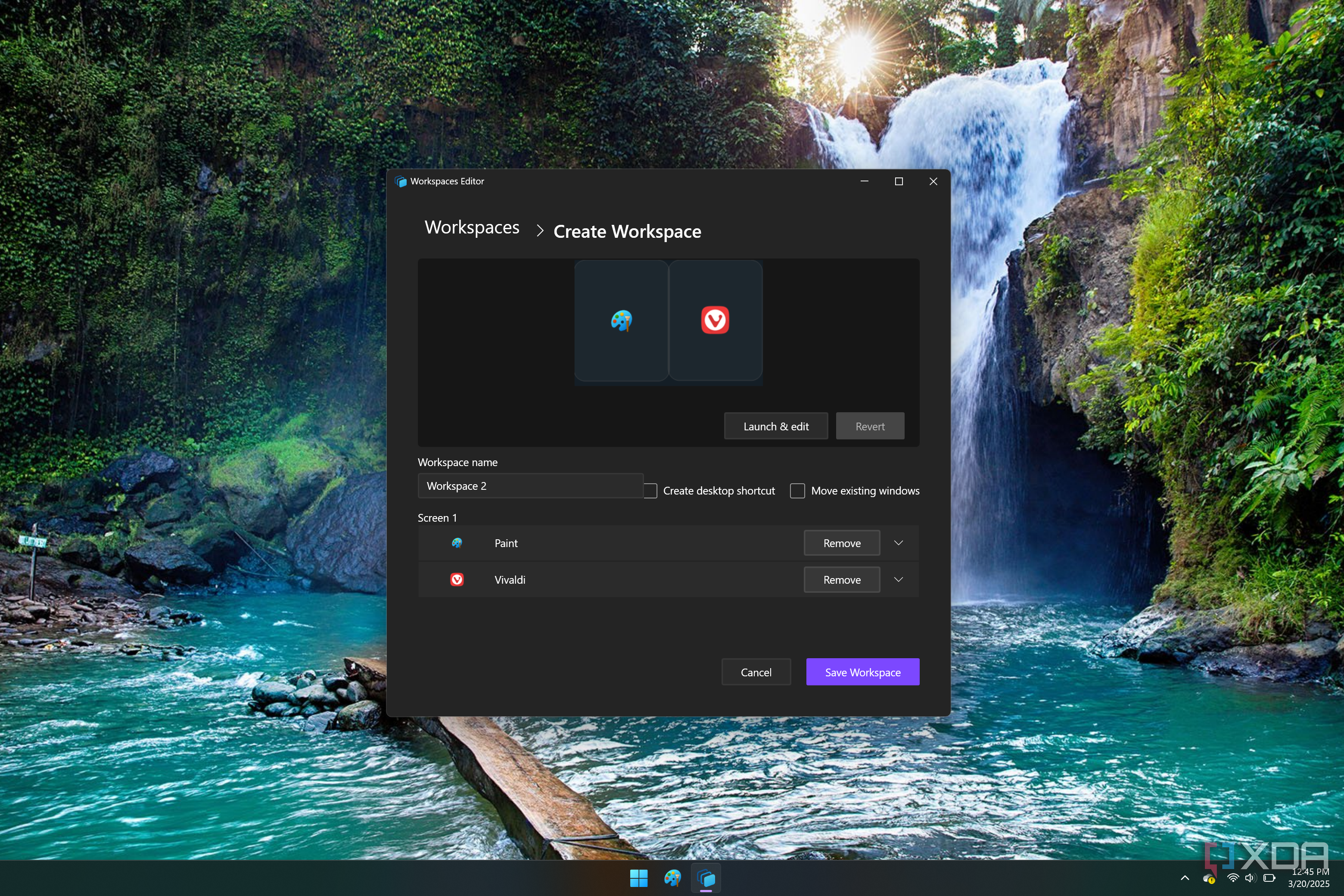Open the Wi-Fi network tray icon
This screenshot has width=1344, height=896.
(1232, 878)
